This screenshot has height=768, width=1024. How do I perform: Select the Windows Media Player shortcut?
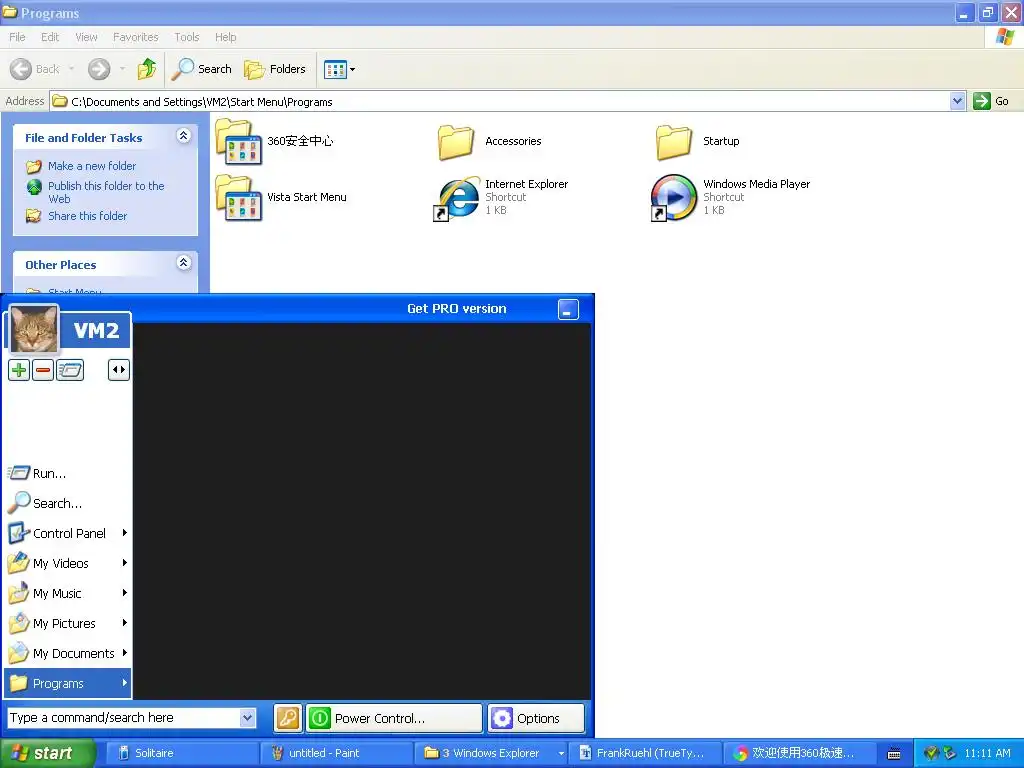click(x=730, y=197)
